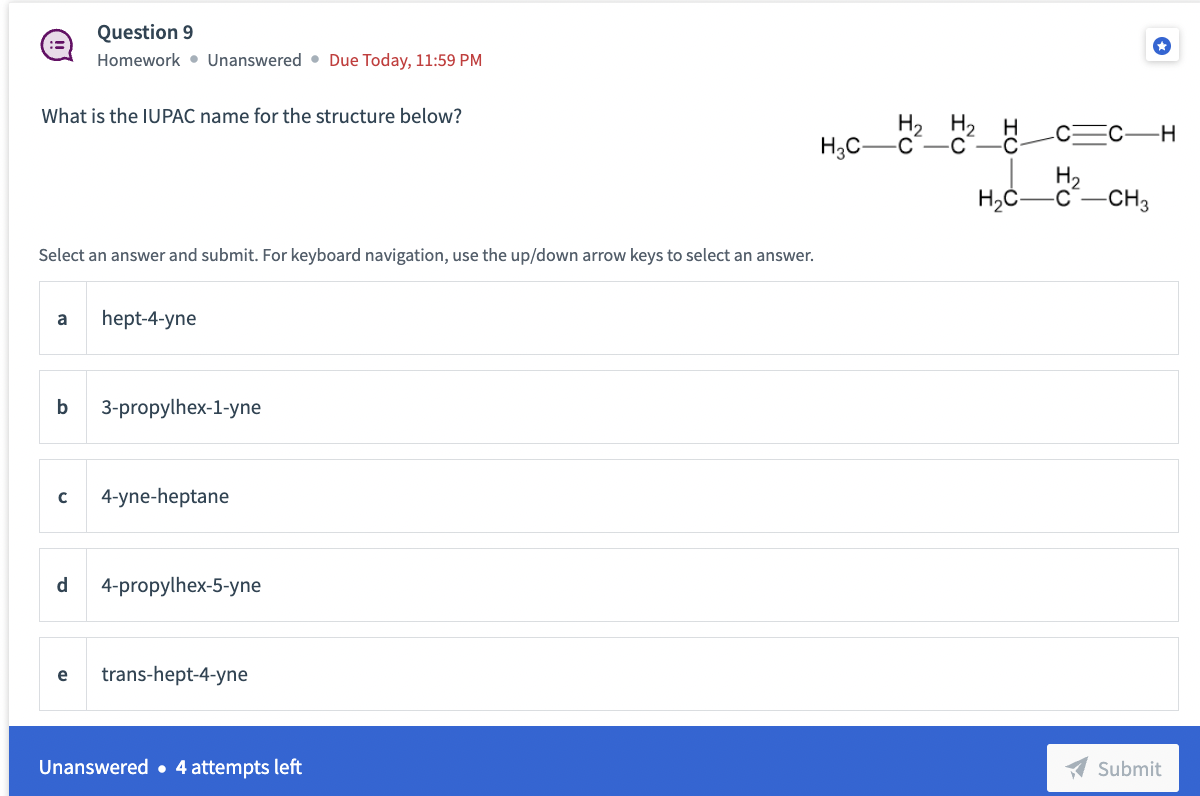
Task: Click the Submit button
Action: coord(1113,768)
